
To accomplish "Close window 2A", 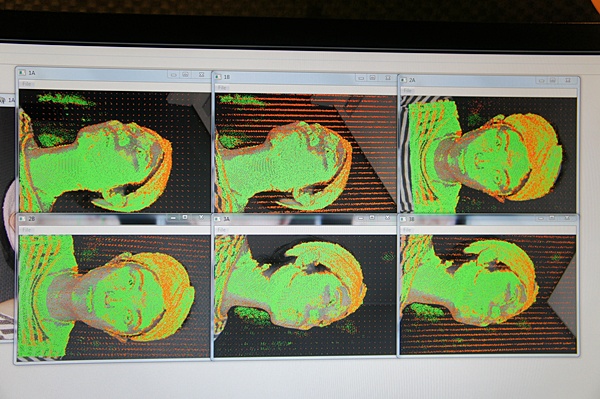I will (568, 80).
